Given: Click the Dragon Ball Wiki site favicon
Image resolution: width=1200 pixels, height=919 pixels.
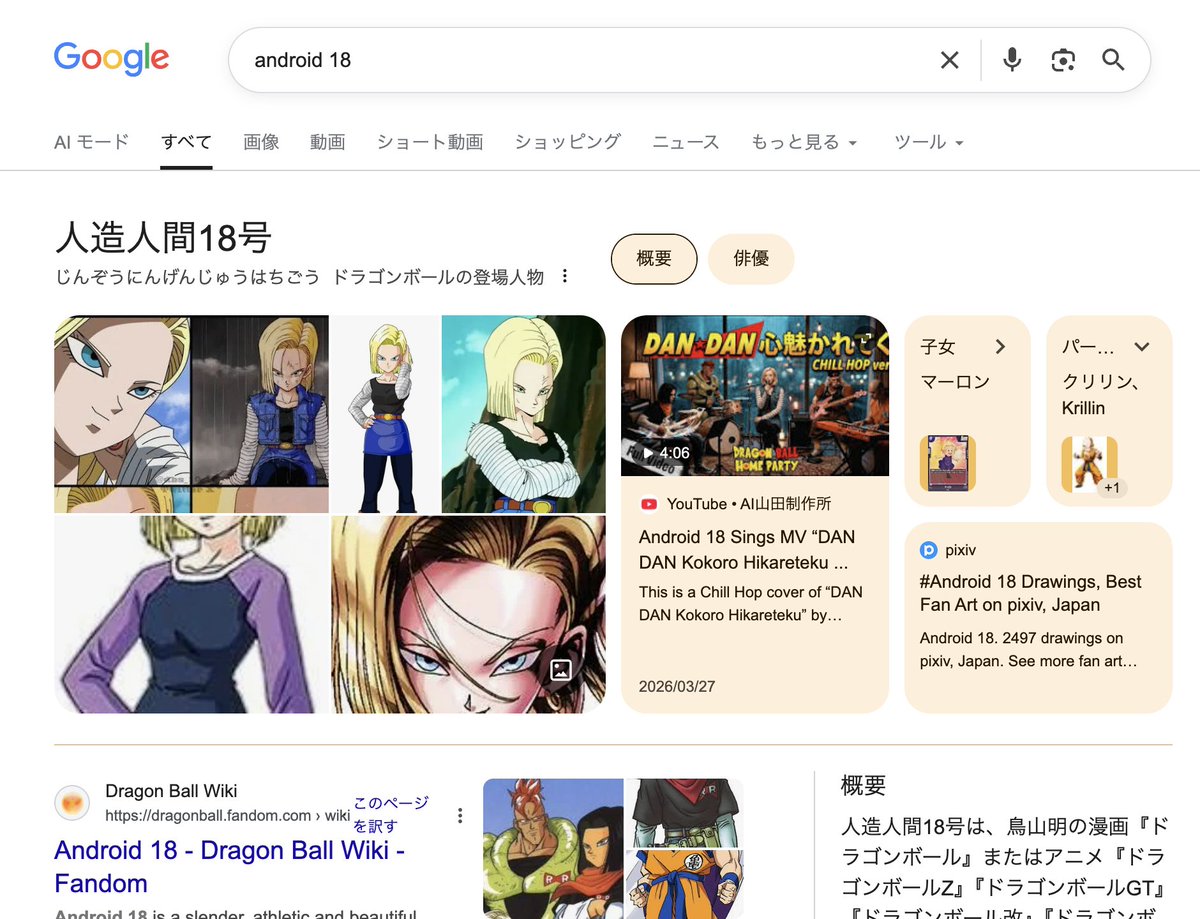Looking at the screenshot, I should coord(72,803).
